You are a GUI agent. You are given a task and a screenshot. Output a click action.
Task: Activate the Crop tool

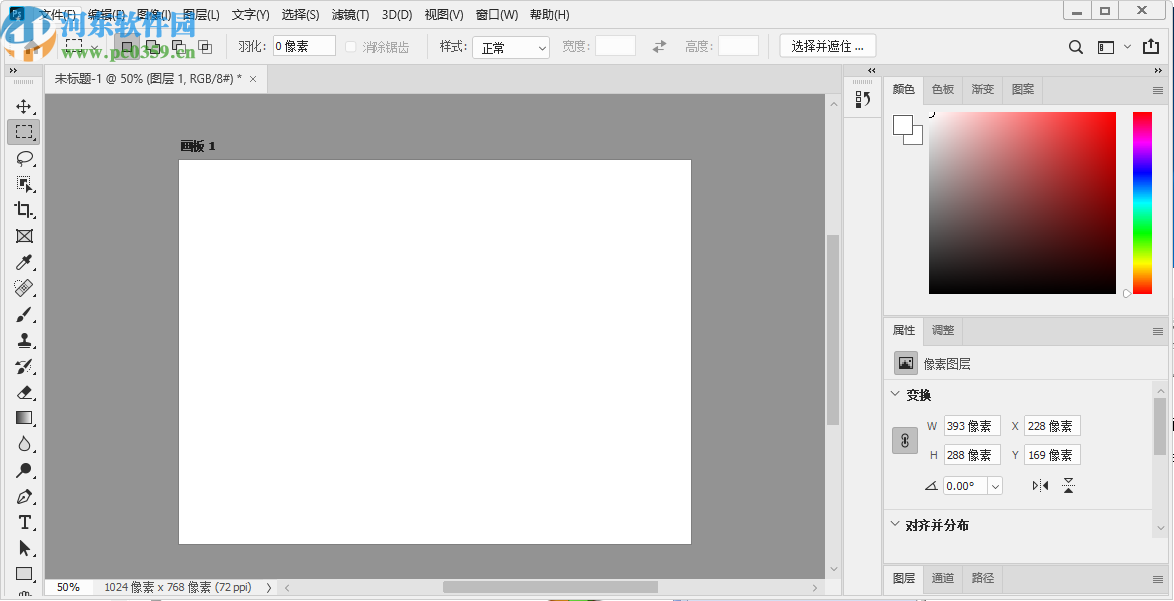pyautogui.click(x=24, y=210)
